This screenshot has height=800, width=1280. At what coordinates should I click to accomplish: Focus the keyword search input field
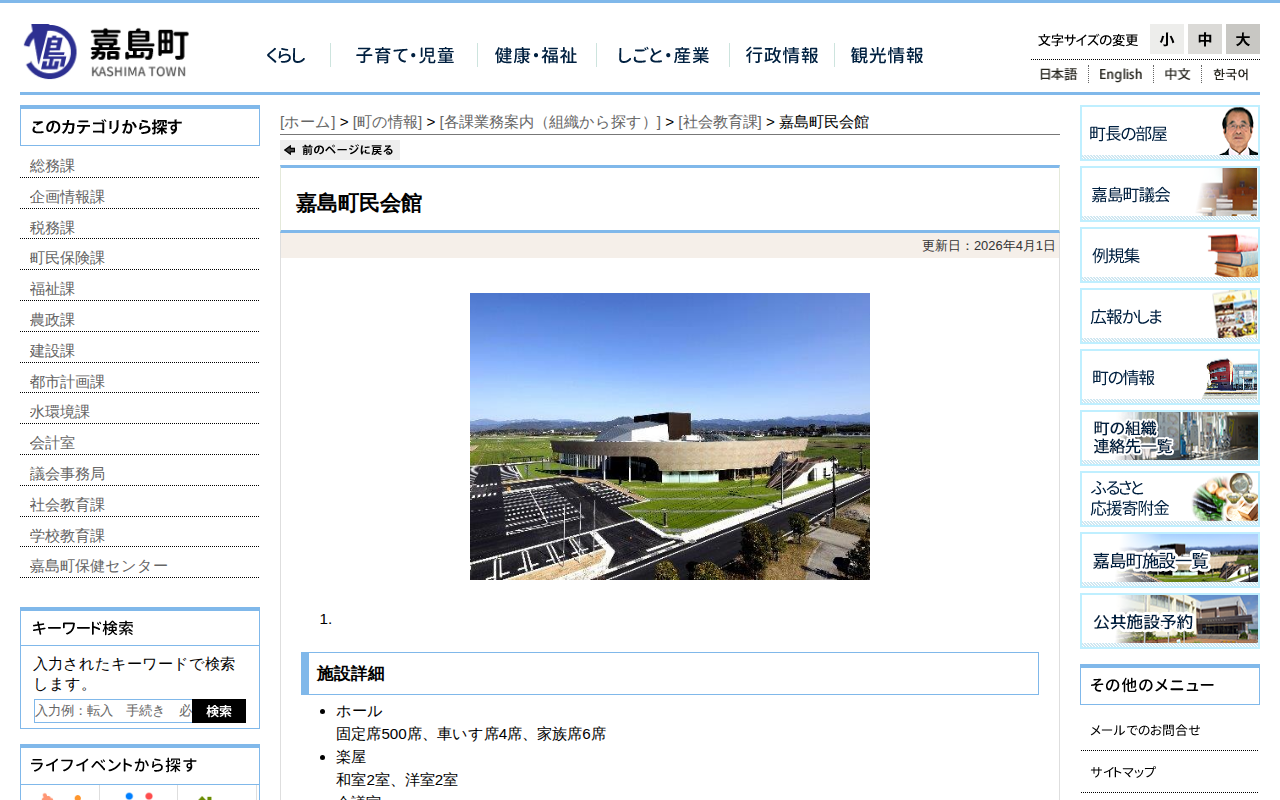pyautogui.click(x=113, y=711)
